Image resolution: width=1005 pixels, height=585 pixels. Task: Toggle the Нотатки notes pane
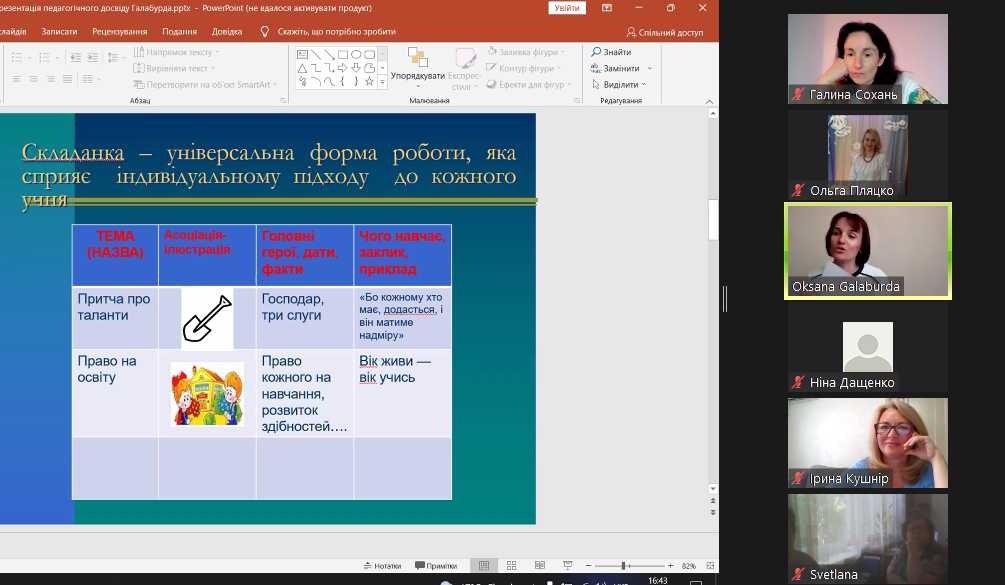tap(381, 566)
